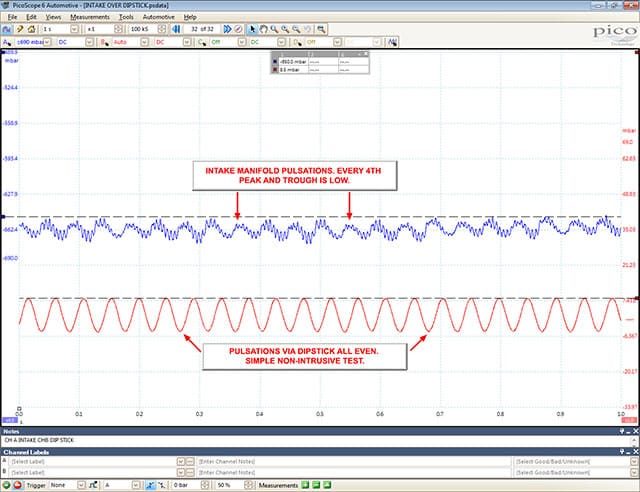Click the green start capture button

click(7, 485)
